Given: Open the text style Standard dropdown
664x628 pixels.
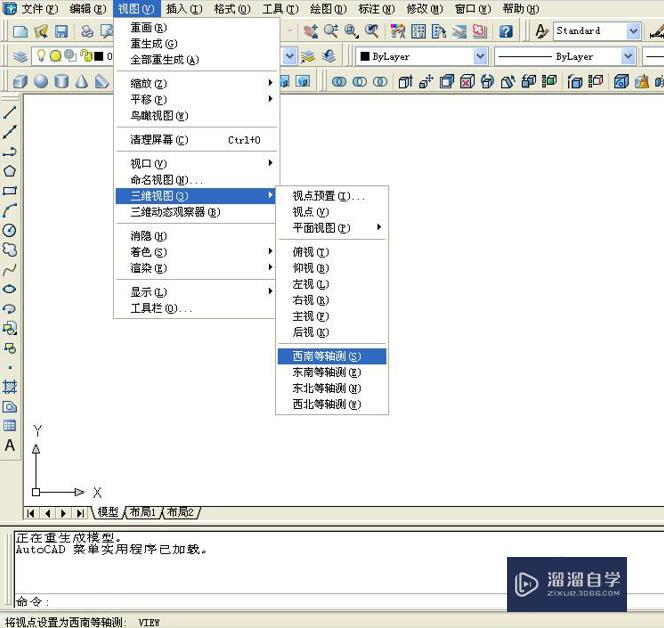Looking at the screenshot, I should [x=633, y=31].
